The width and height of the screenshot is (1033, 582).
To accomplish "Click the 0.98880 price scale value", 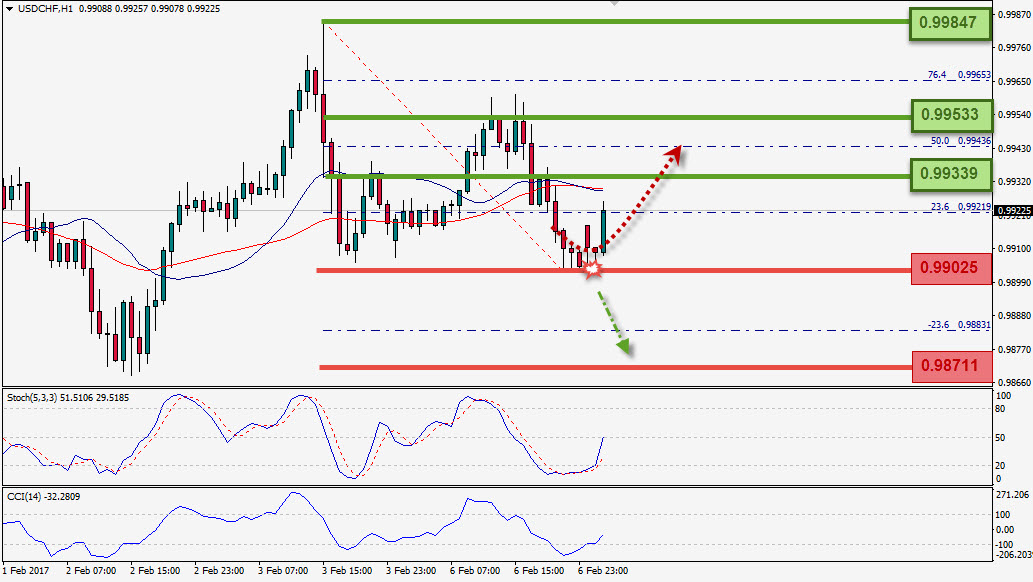I will pyautogui.click(x=1015, y=316).
